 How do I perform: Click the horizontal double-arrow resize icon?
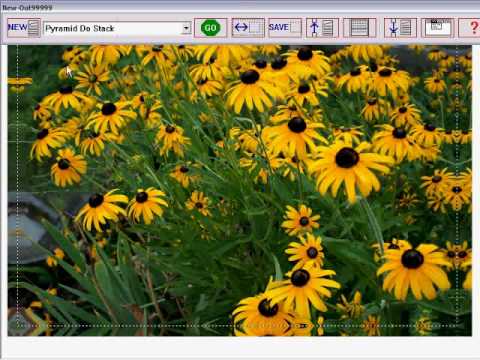click(248, 28)
